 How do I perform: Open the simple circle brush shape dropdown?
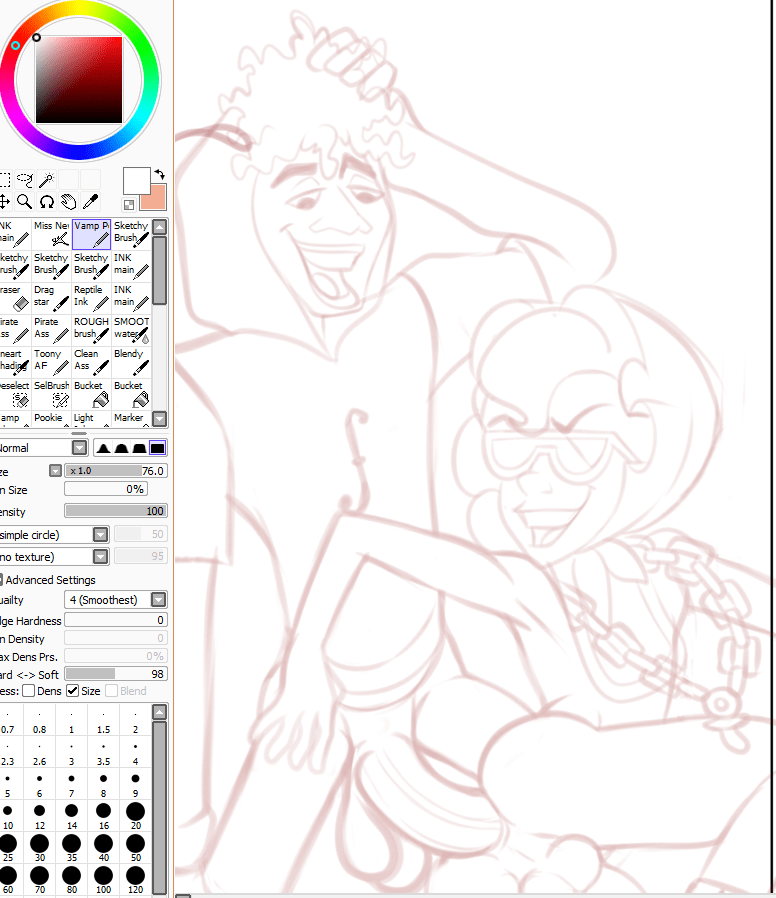pyautogui.click(x=100, y=534)
